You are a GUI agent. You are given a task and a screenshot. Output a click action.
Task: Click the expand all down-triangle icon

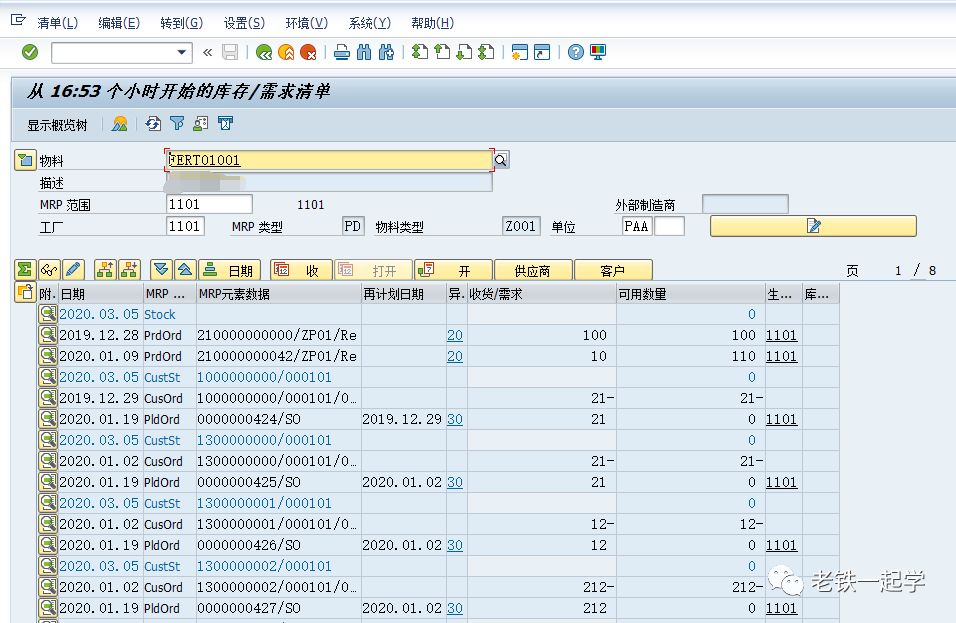tap(161, 269)
